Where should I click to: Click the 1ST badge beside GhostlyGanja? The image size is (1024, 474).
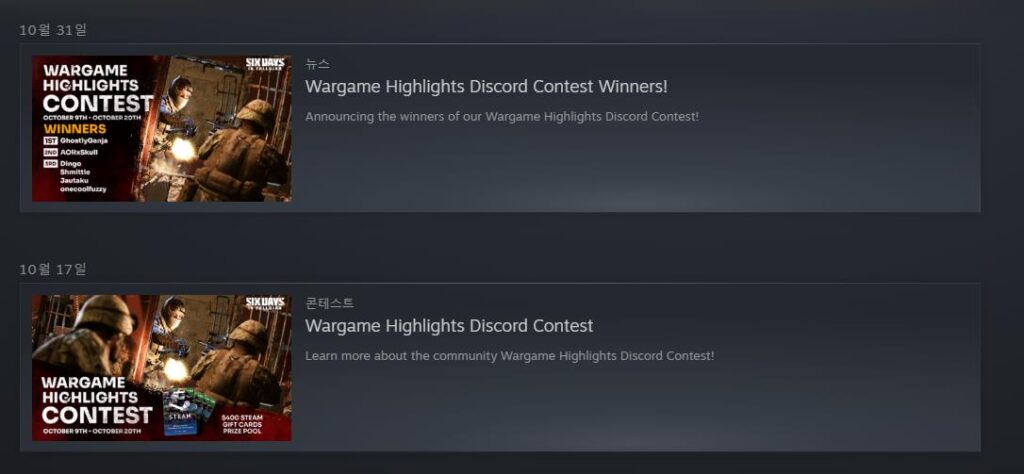point(50,140)
